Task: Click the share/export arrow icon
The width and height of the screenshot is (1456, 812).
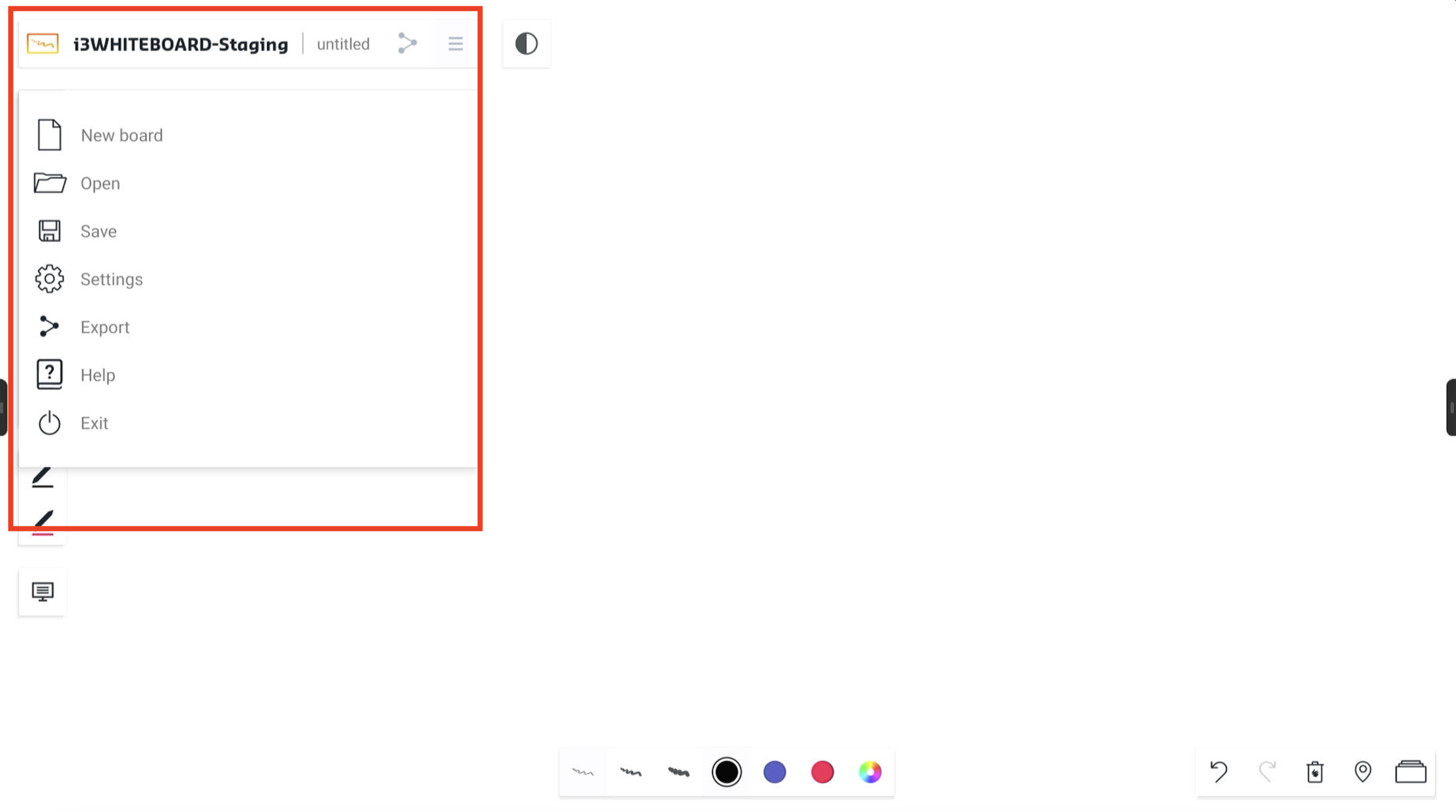Action: point(407,43)
